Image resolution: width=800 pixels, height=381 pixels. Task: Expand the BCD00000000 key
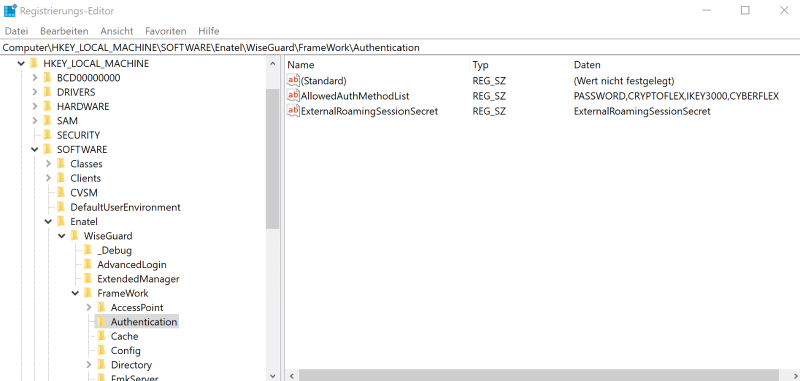coord(35,78)
